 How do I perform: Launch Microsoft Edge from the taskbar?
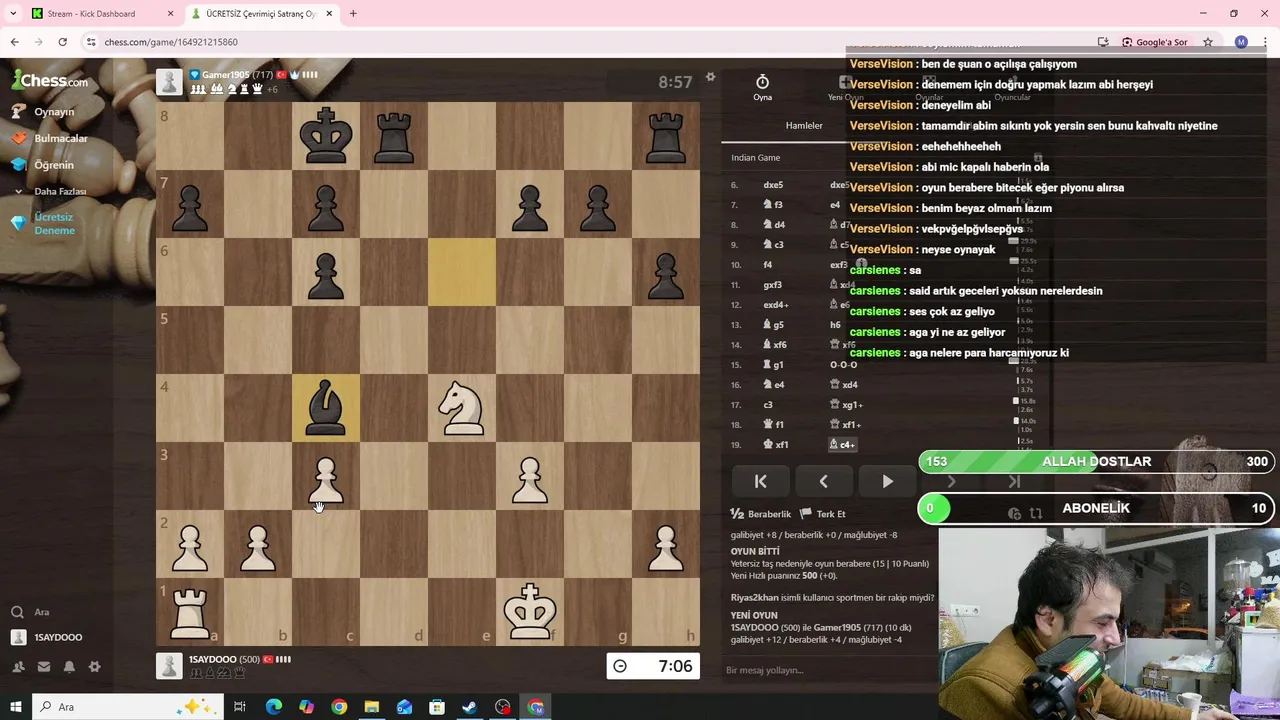273,707
